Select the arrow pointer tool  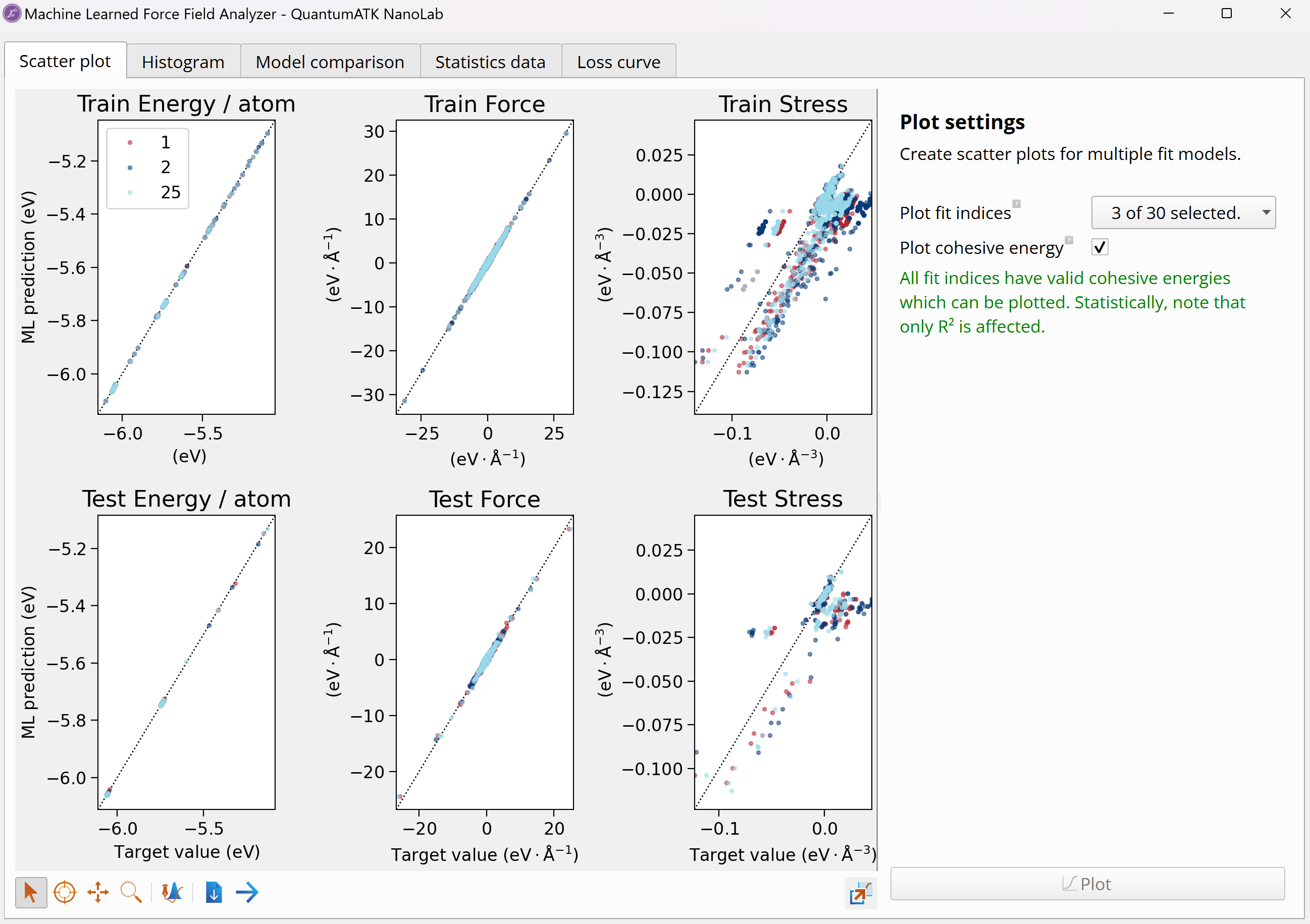tap(31, 892)
